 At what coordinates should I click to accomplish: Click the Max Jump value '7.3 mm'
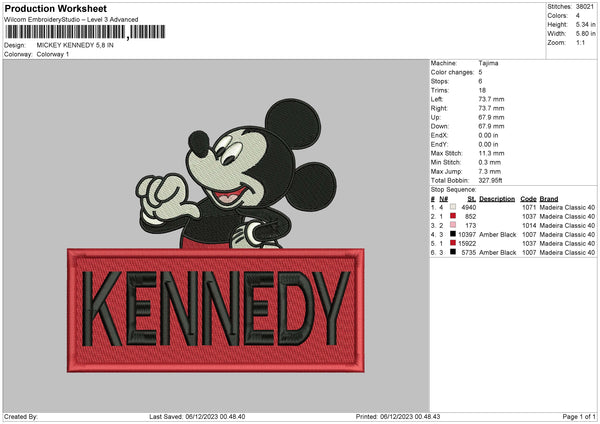[490, 171]
